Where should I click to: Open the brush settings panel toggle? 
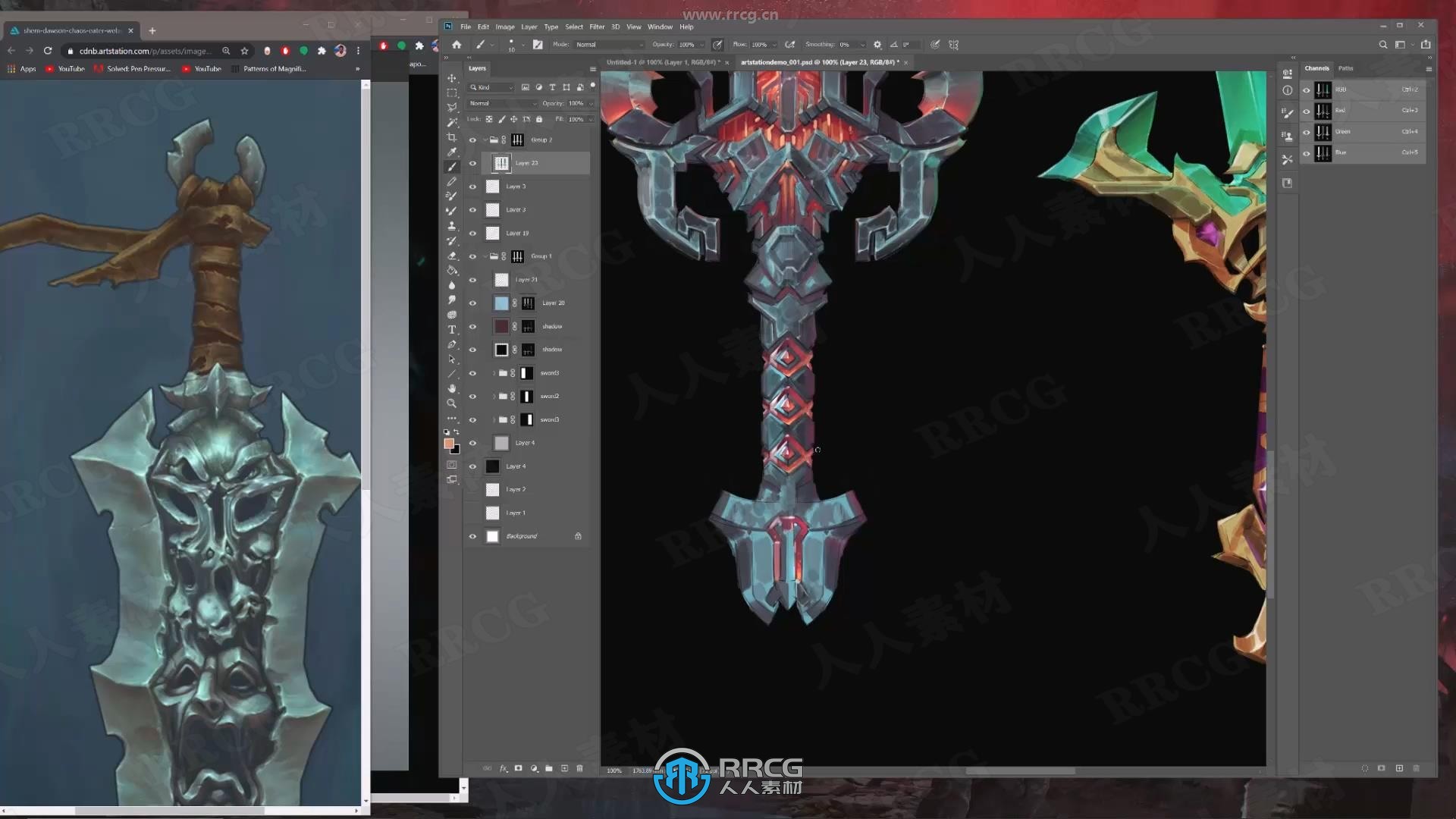(x=538, y=45)
